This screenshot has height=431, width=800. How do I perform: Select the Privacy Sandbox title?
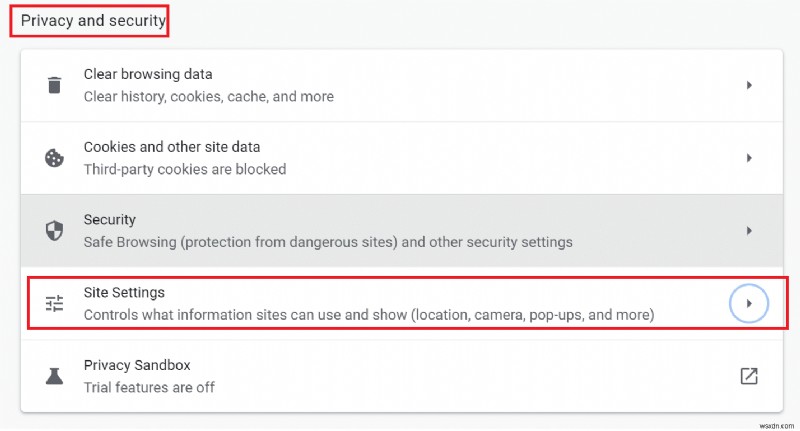click(137, 365)
